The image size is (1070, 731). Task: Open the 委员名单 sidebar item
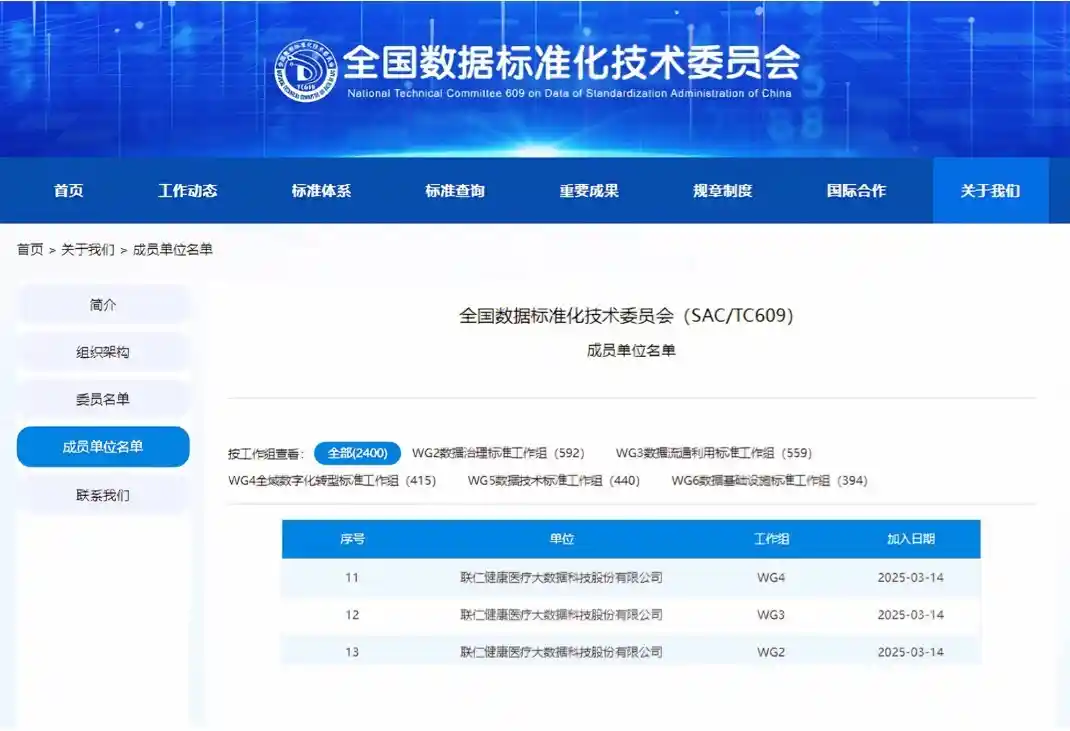tap(103, 399)
